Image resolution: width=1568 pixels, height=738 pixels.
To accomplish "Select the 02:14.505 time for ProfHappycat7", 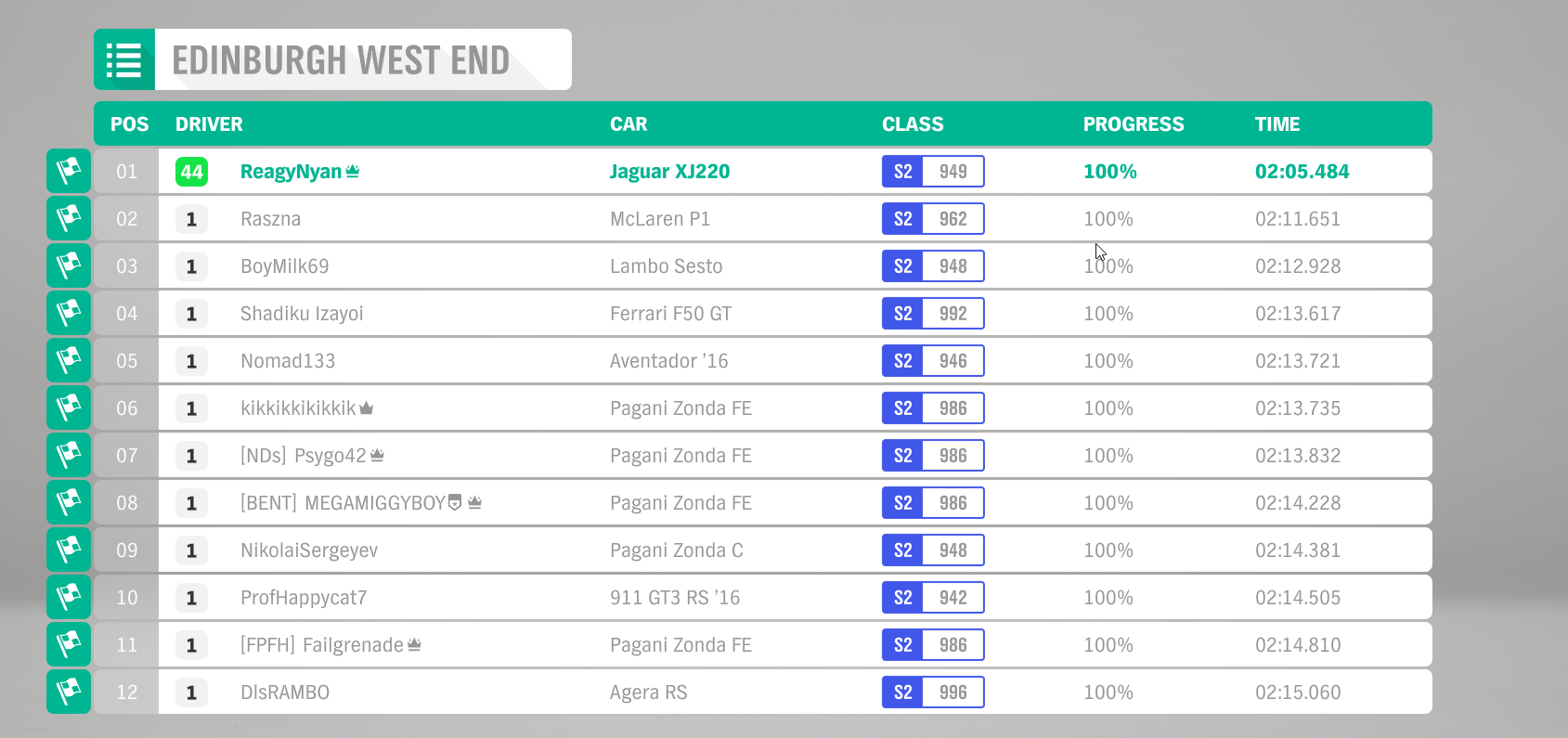I will click(x=1298, y=598).
